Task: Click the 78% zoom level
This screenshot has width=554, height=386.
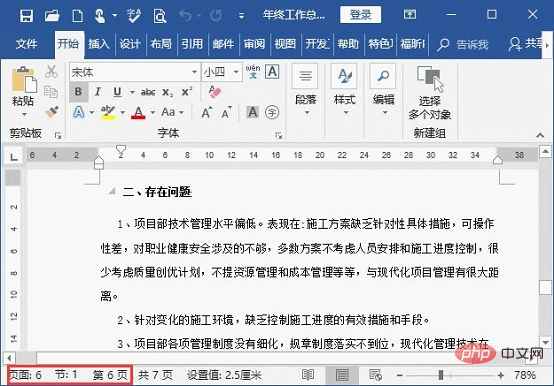Action: (525, 375)
